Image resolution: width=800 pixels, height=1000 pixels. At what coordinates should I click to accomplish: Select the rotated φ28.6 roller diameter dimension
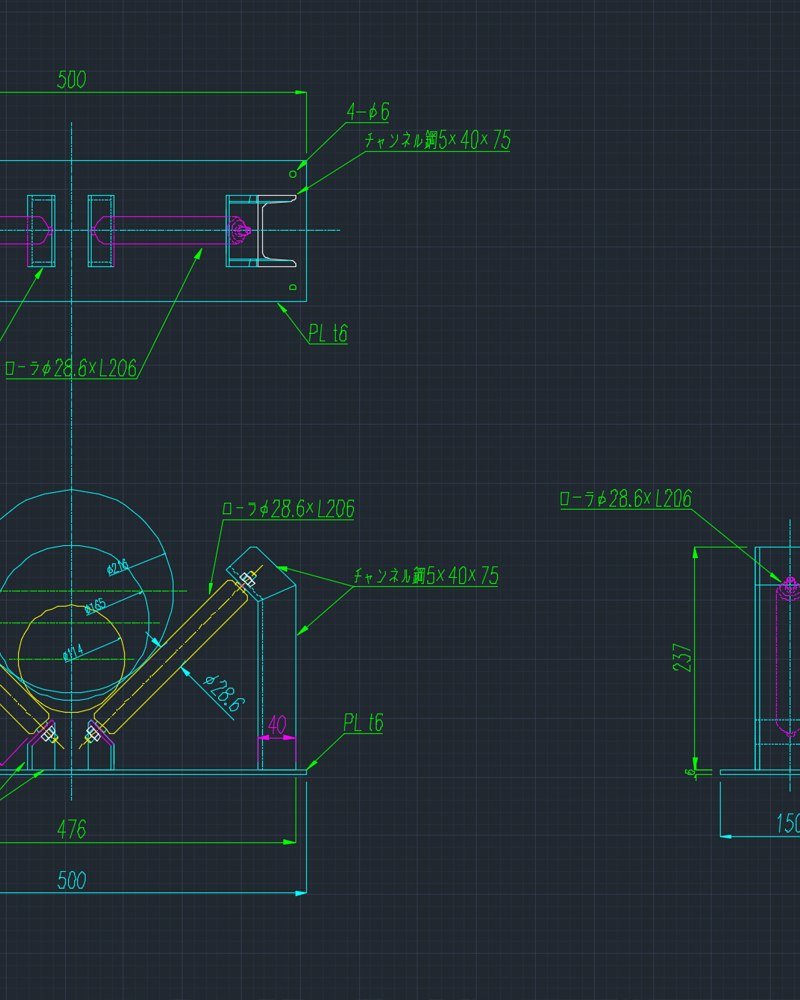pos(223,693)
